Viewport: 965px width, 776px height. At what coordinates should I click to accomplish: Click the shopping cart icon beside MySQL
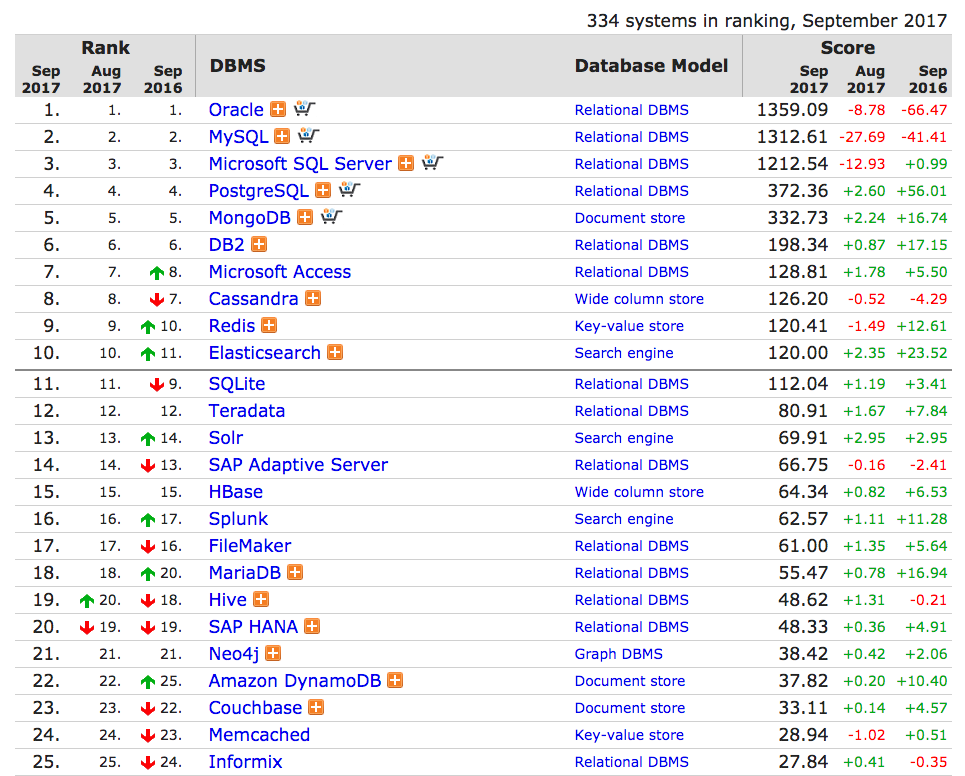click(x=309, y=137)
